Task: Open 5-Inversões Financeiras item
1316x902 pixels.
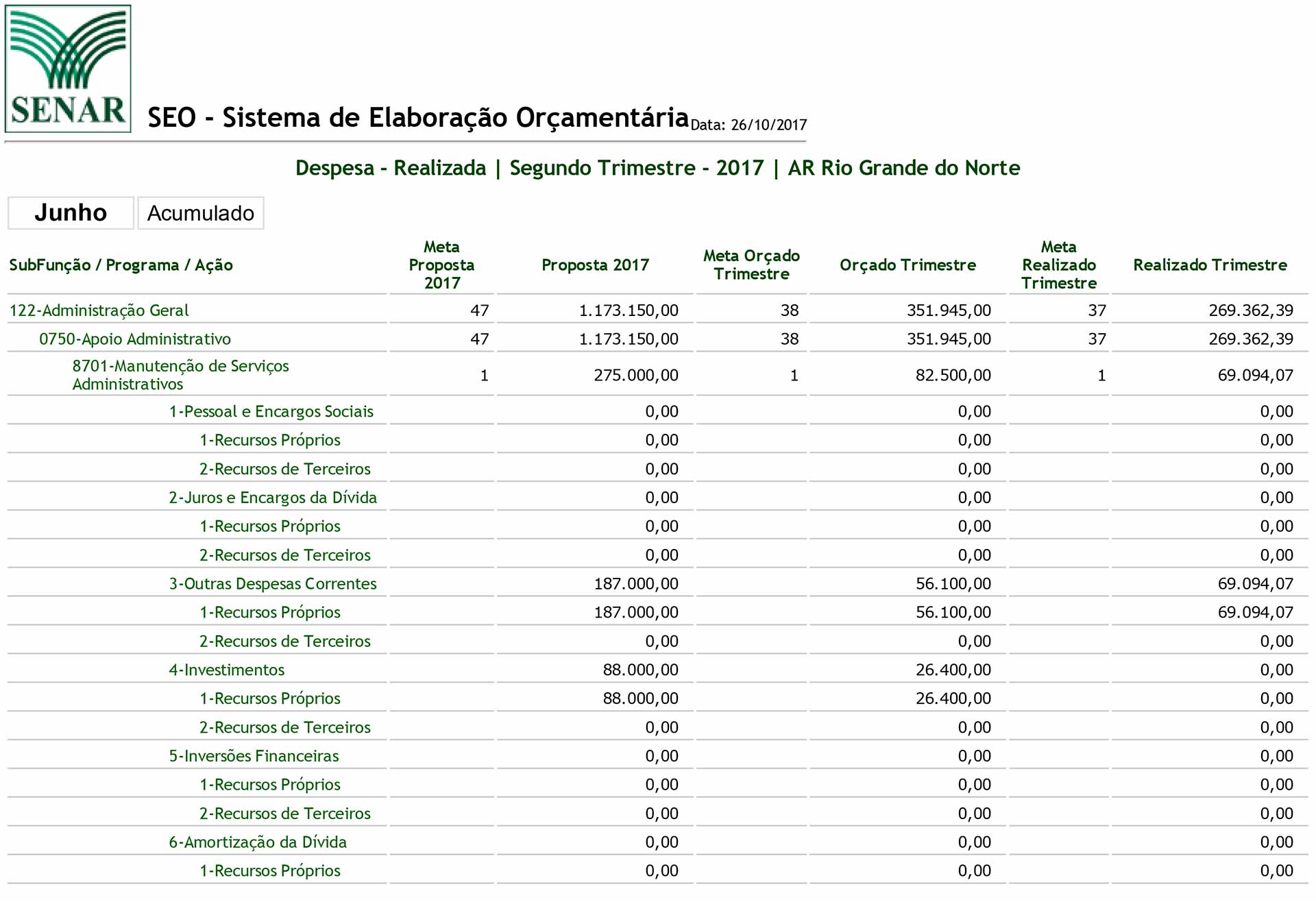Action: click(254, 757)
